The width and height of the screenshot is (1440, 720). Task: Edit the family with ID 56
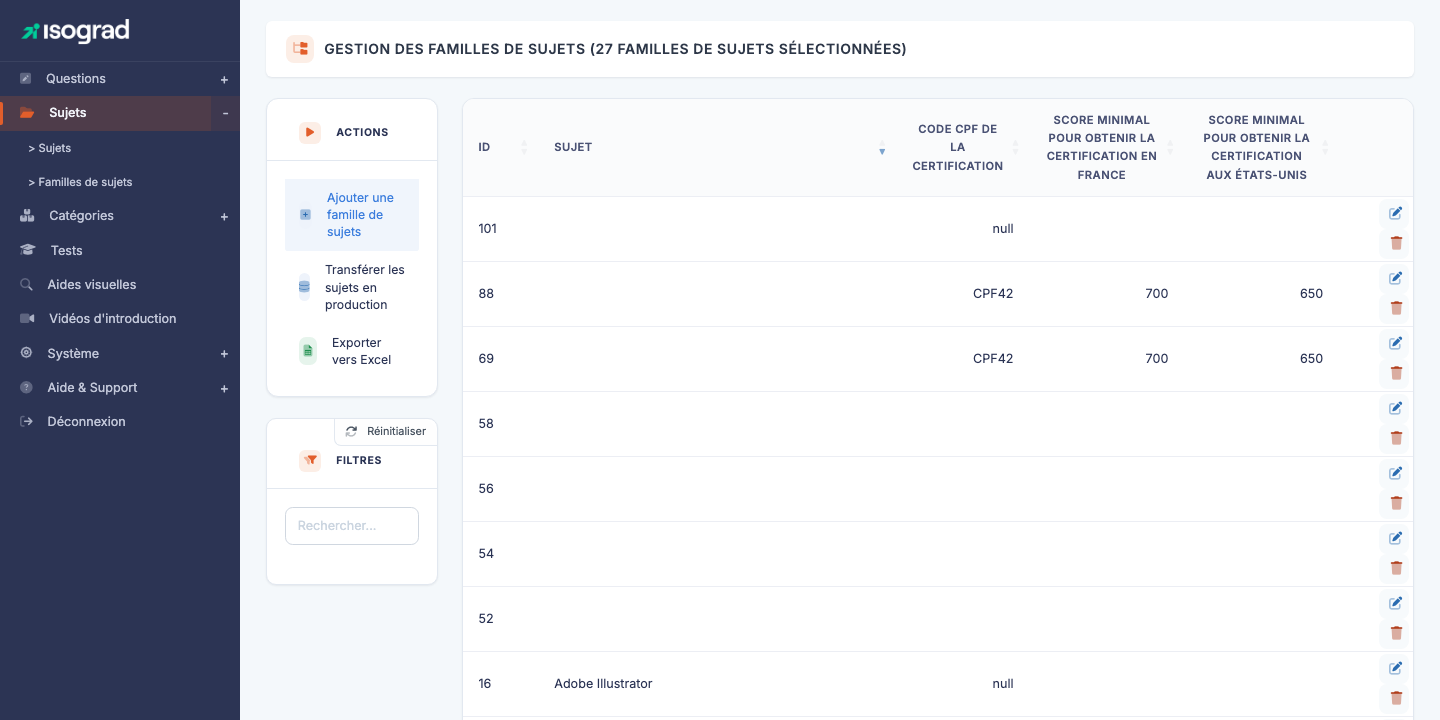(x=1396, y=473)
